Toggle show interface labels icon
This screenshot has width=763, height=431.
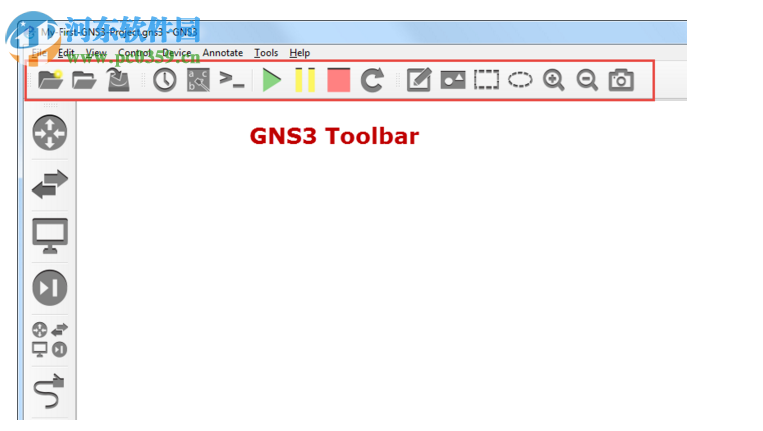199,80
